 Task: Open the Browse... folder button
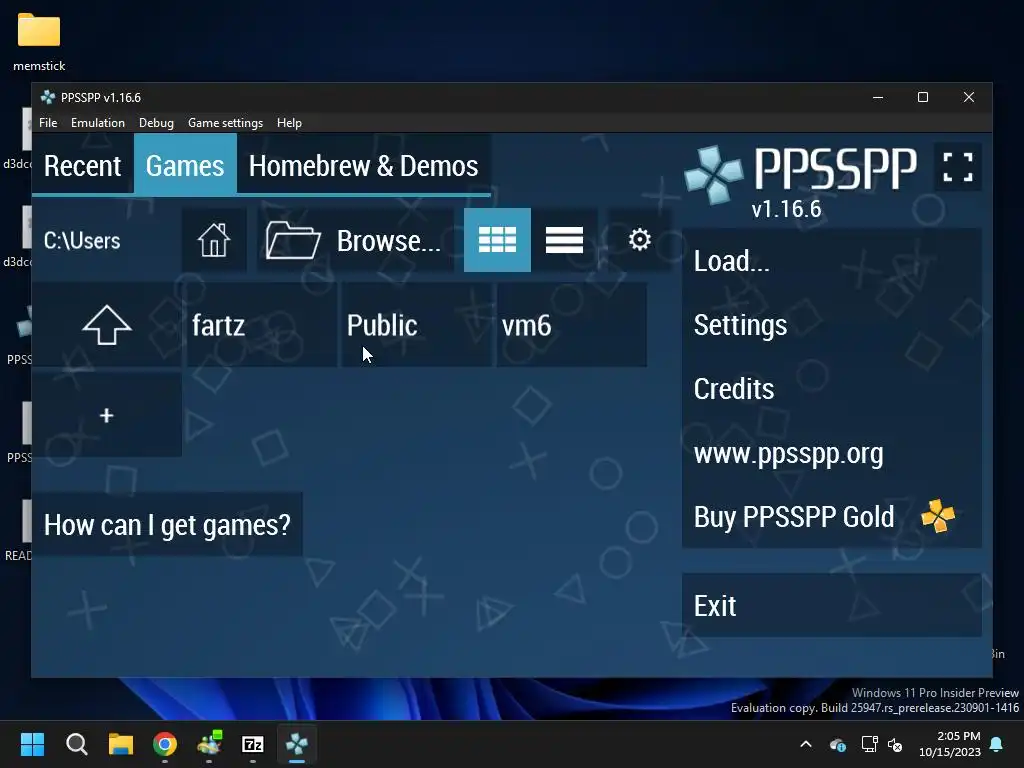[355, 240]
